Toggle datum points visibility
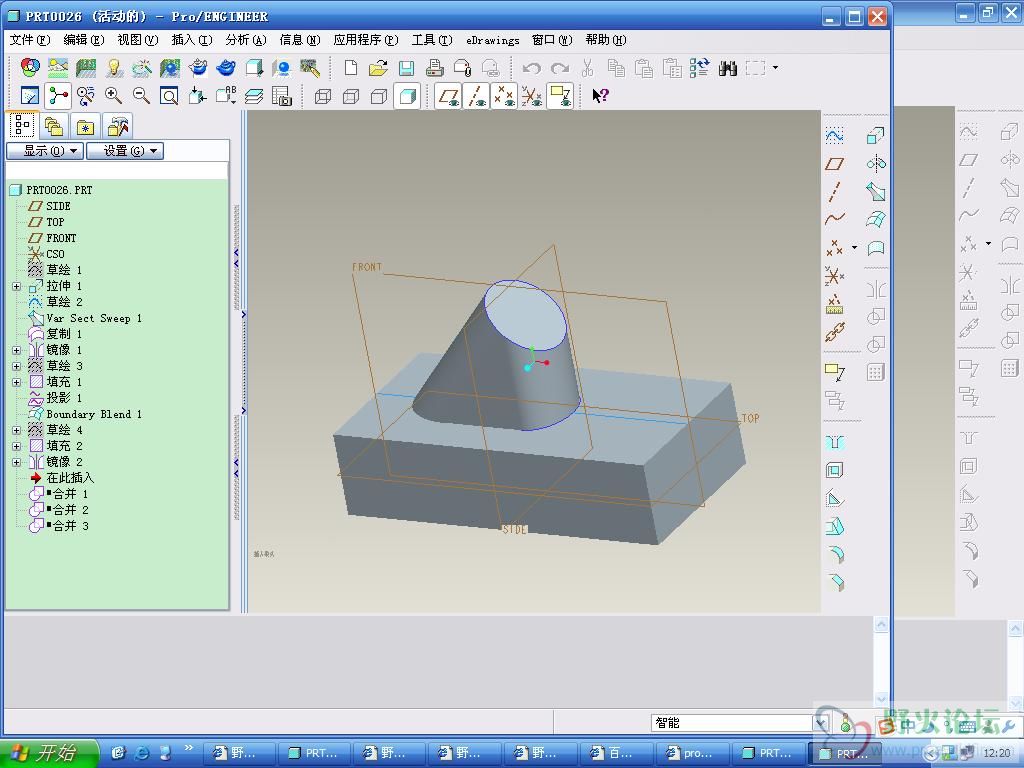1024x768 pixels. pyautogui.click(x=504, y=96)
